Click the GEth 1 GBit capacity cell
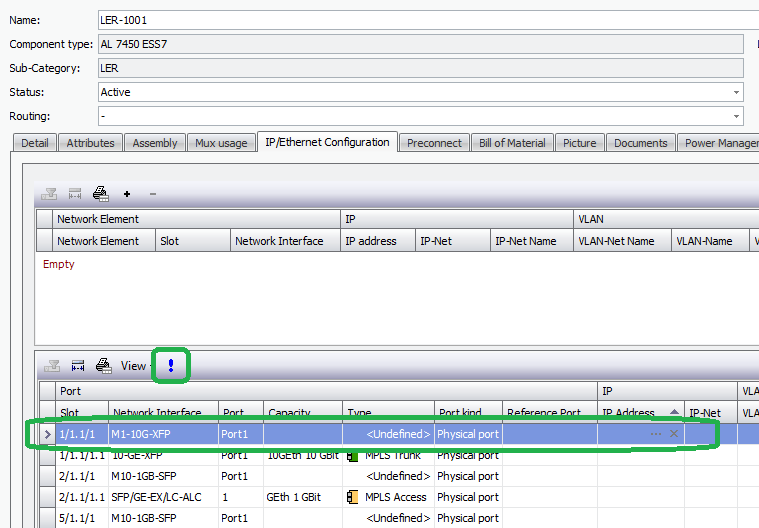 coord(303,497)
